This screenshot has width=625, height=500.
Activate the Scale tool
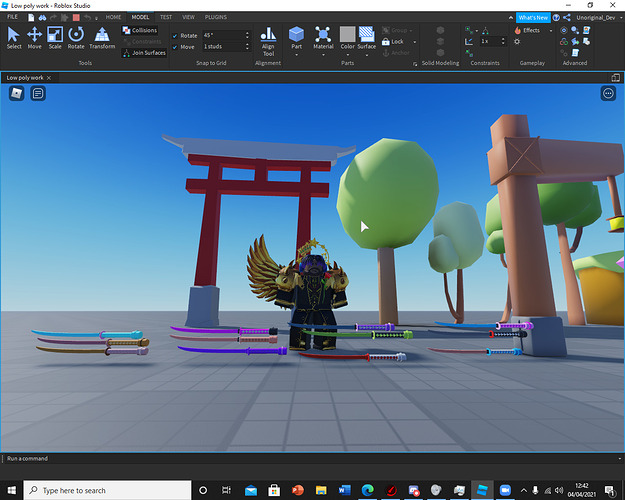coord(55,38)
